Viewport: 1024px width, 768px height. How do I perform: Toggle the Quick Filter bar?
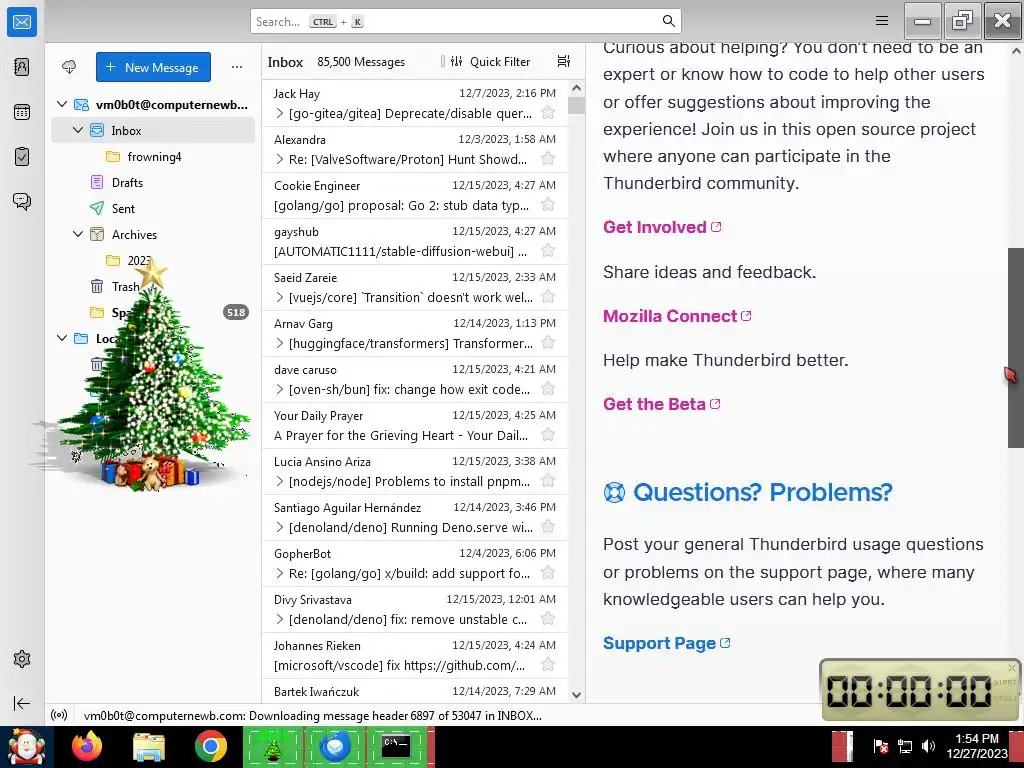[490, 61]
